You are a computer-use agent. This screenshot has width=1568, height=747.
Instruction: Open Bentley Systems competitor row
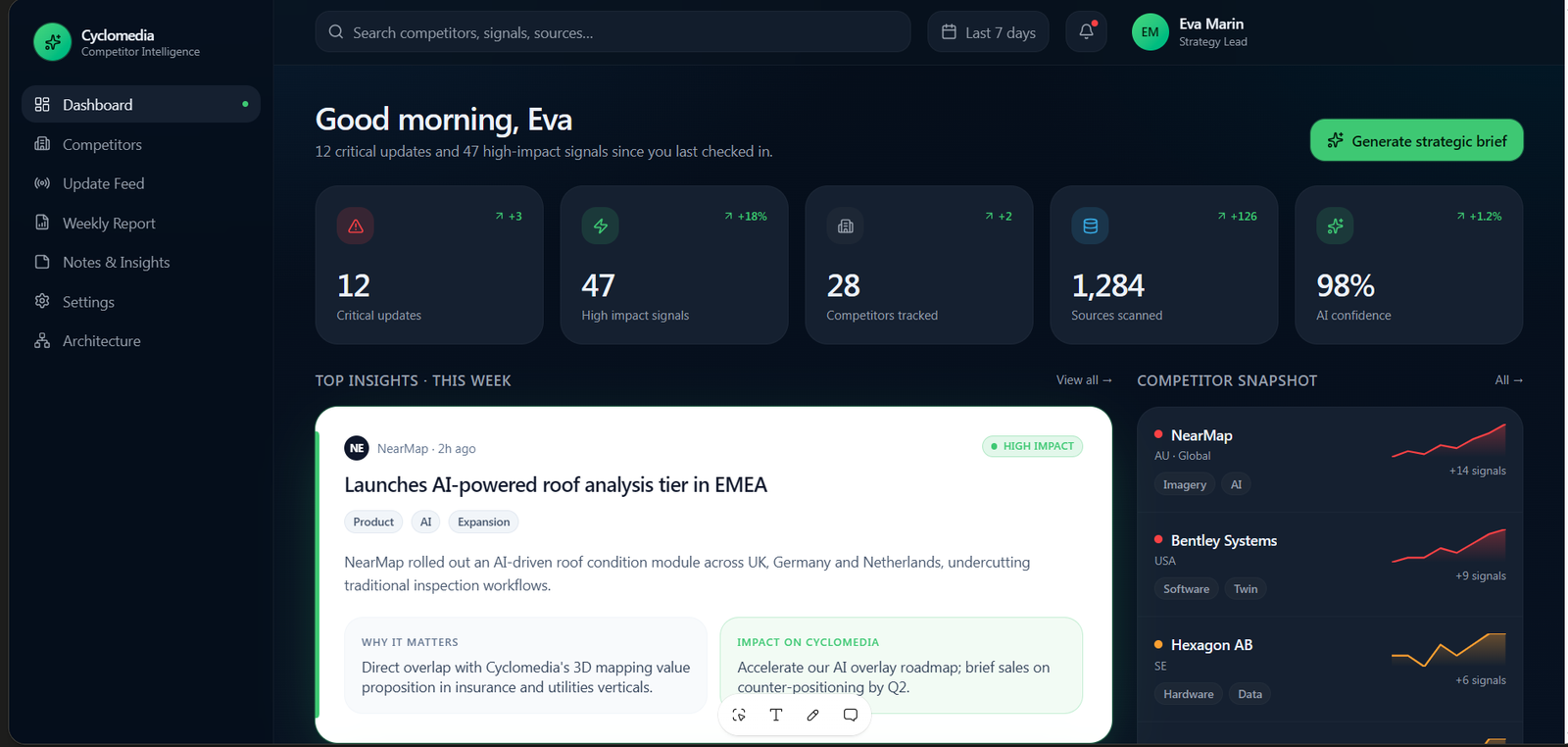point(1330,564)
